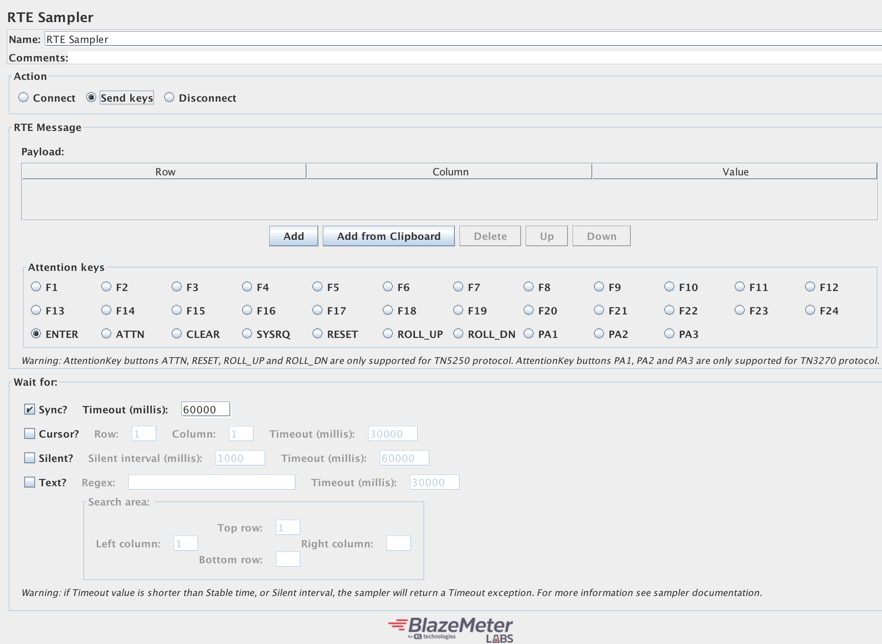882x644 pixels.
Task: Click the Value column header
Action: (735, 172)
